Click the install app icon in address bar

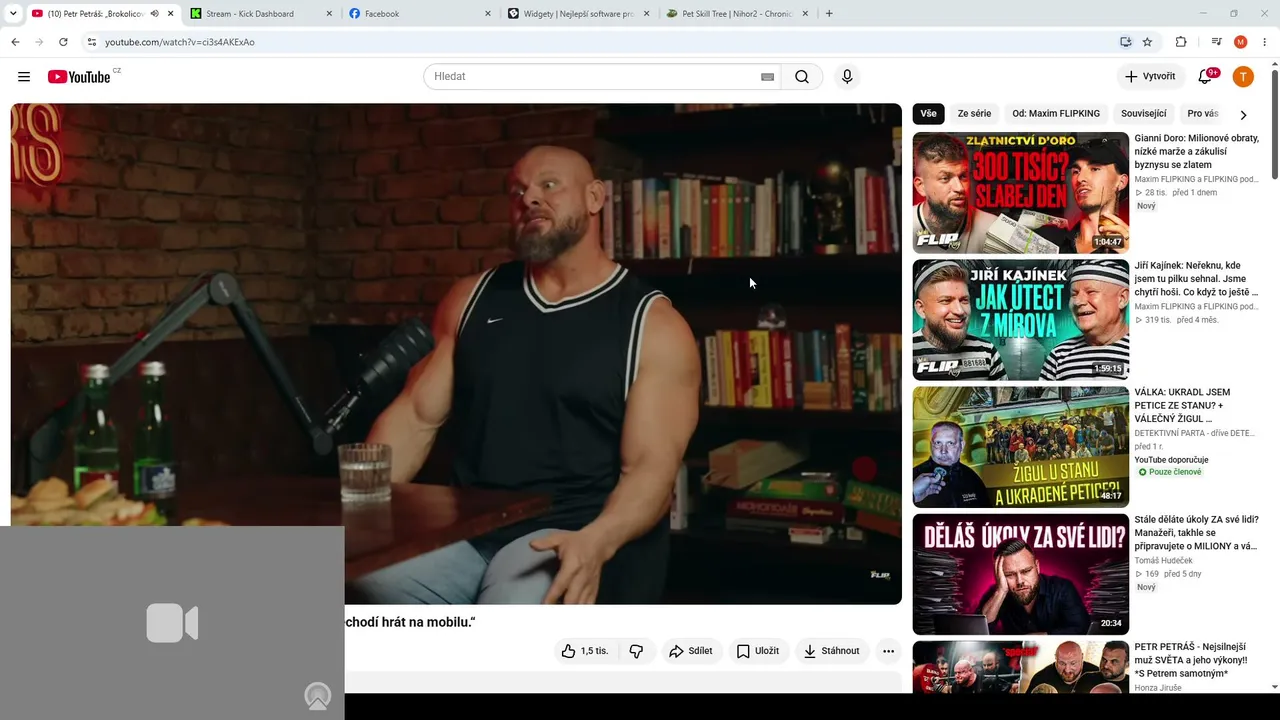(x=1125, y=42)
